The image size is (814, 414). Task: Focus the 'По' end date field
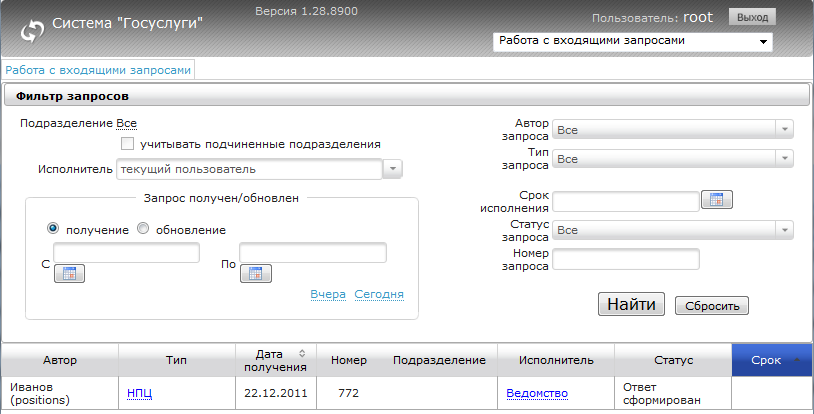[313, 252]
